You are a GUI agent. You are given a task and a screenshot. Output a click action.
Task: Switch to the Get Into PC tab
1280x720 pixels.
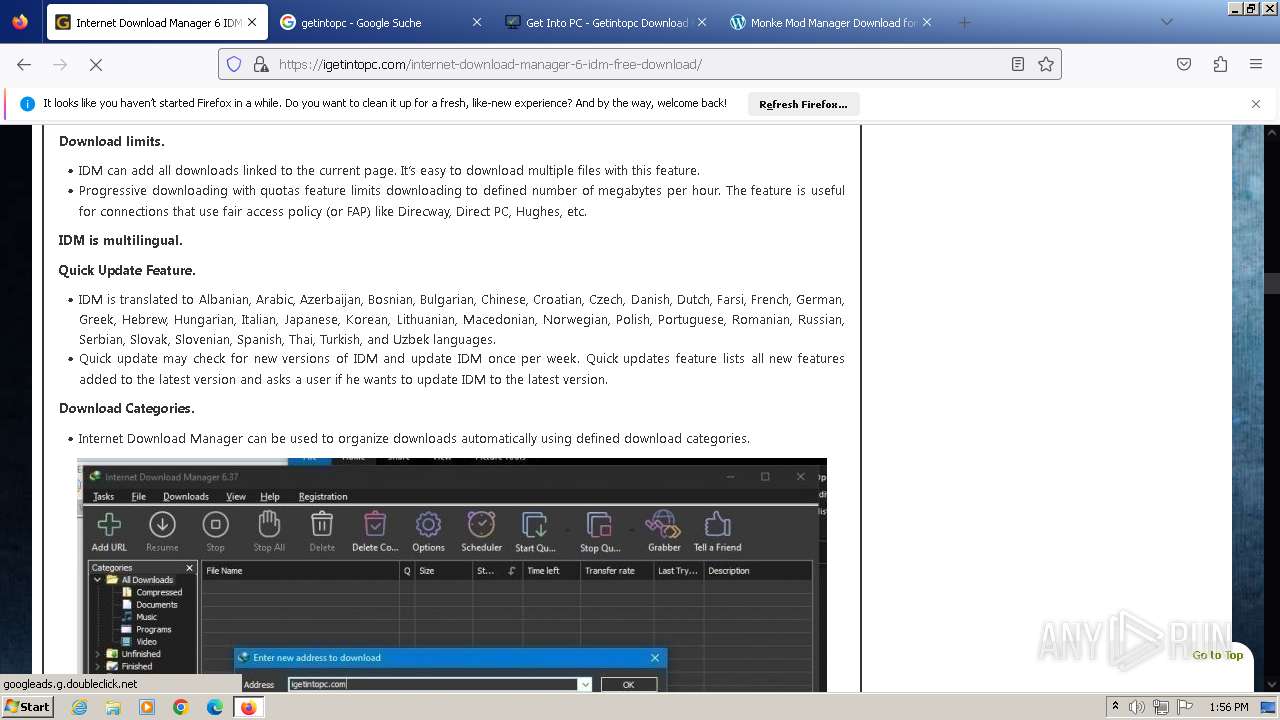coord(606,22)
